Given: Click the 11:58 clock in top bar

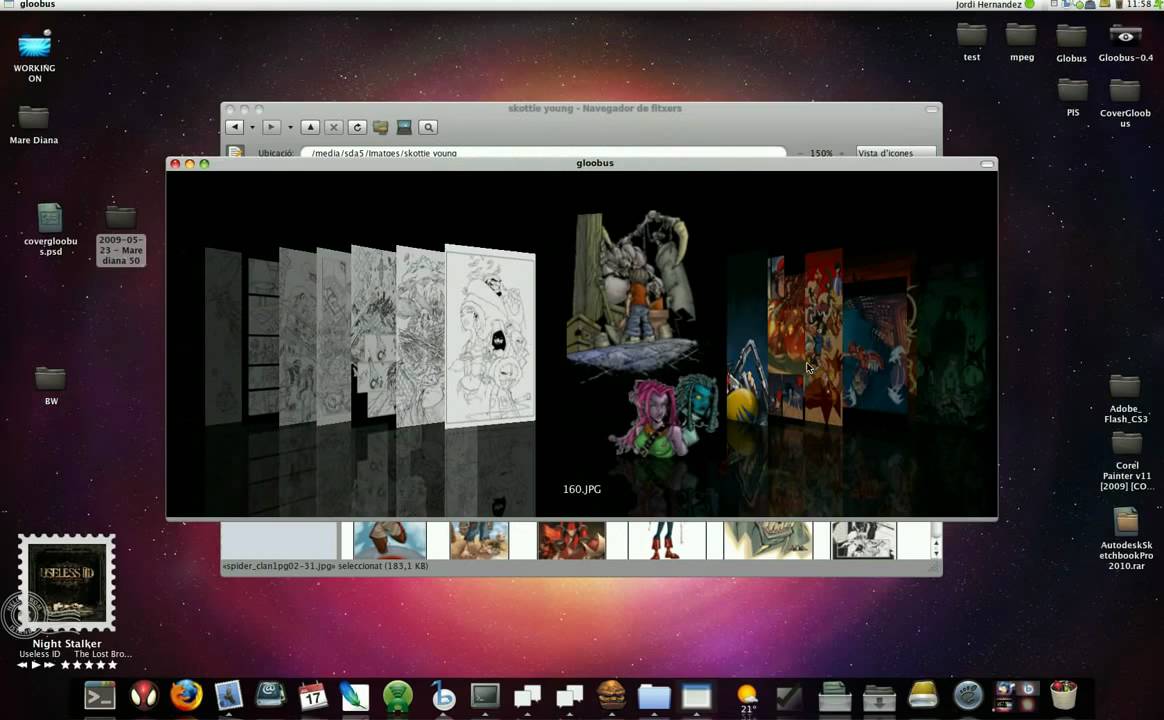Looking at the screenshot, I should (x=1138, y=4).
